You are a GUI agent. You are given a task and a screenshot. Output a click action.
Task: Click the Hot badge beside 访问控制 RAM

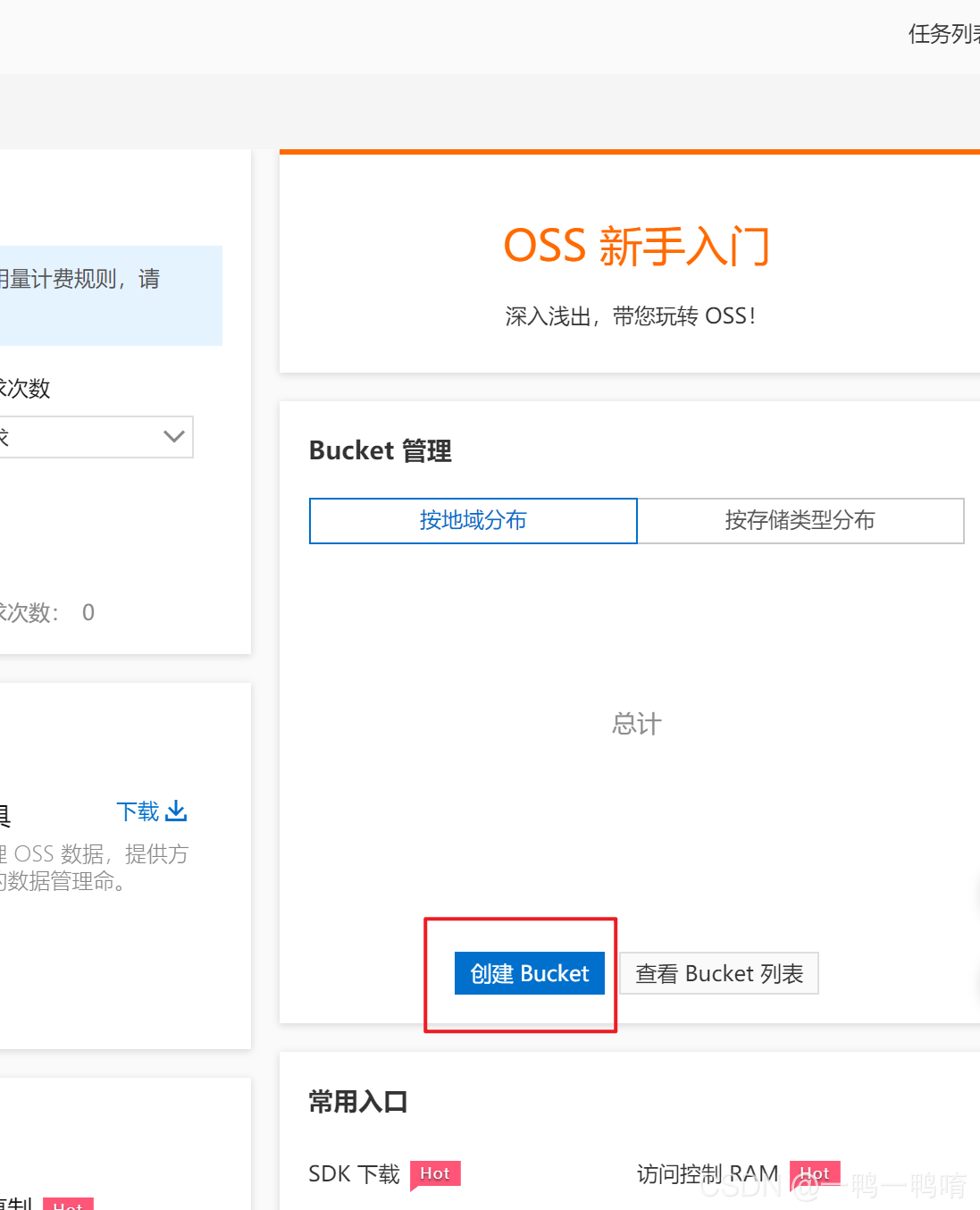point(814,1173)
